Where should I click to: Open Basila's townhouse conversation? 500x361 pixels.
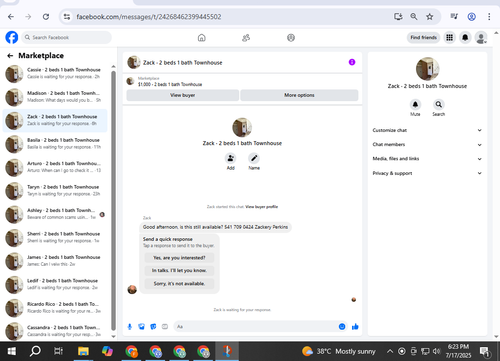(x=55, y=144)
